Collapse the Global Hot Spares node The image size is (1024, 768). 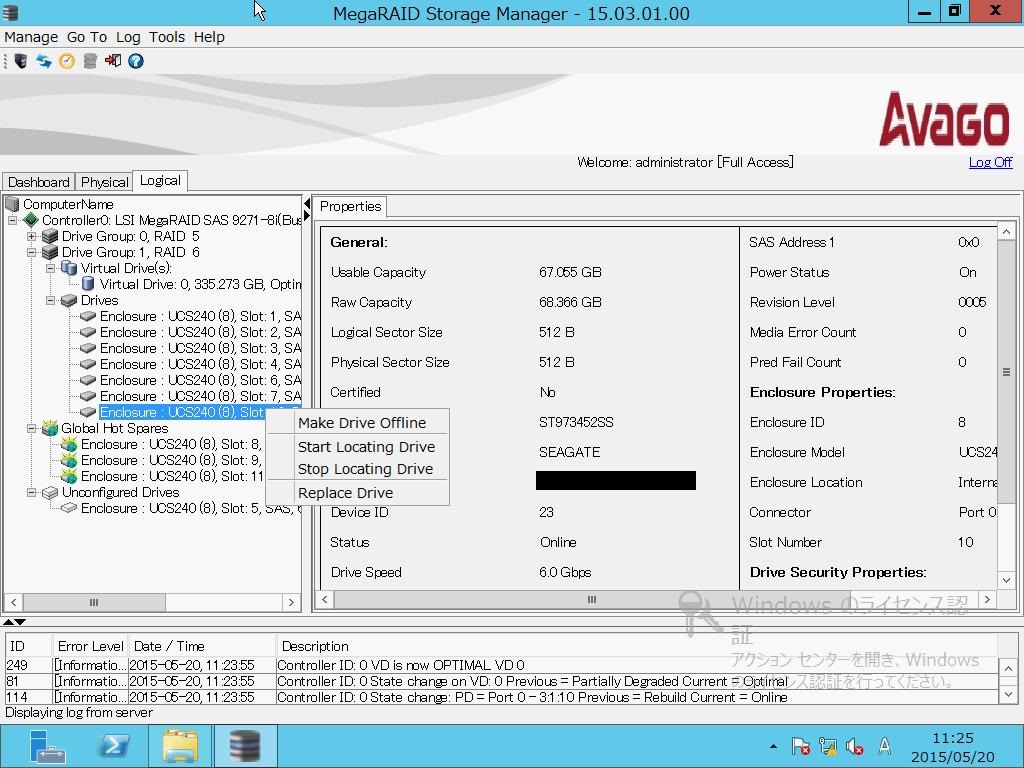point(31,428)
